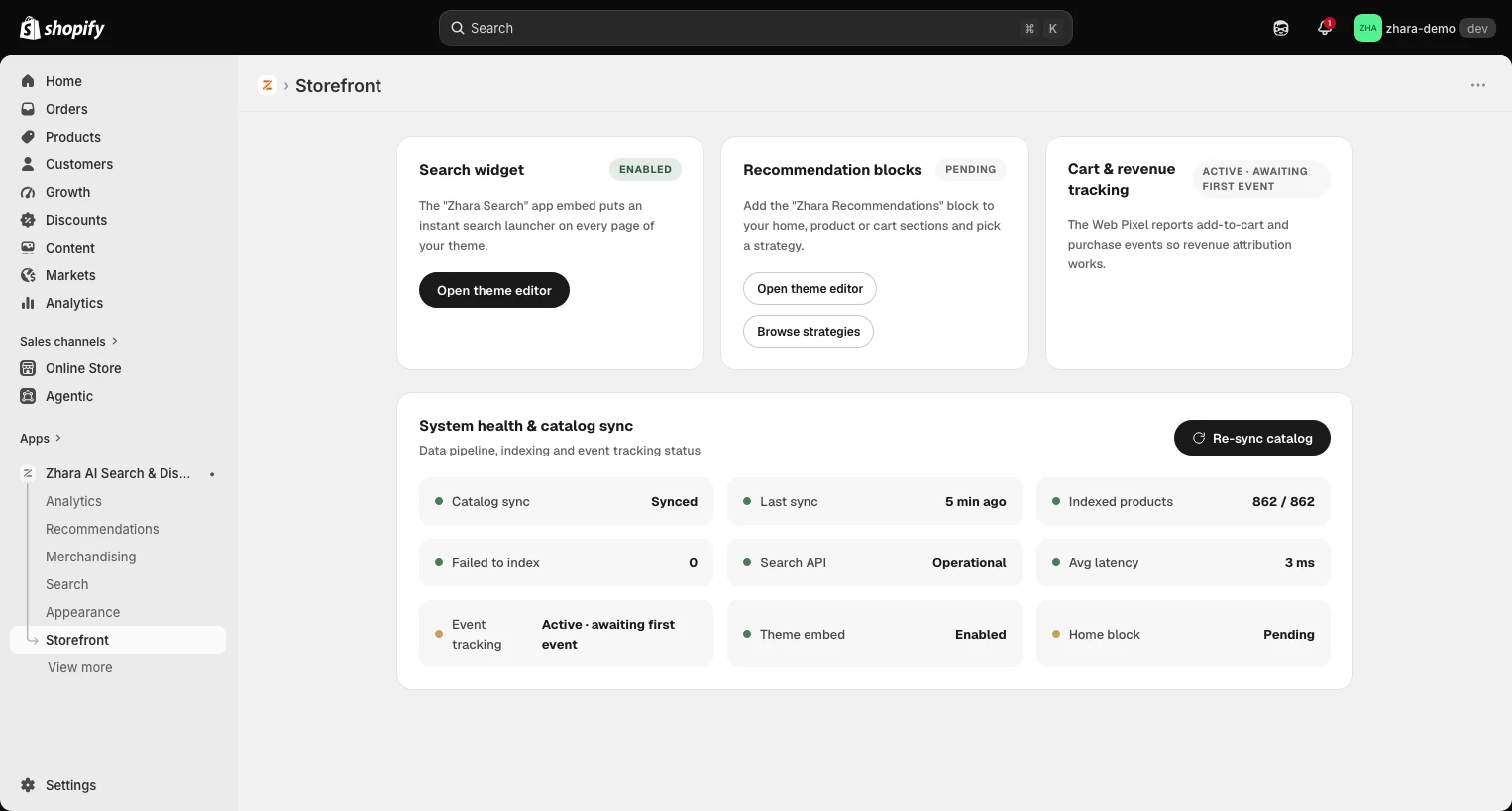Click the Analytics bar chart icon
The height and width of the screenshot is (811, 1512).
pos(28,303)
